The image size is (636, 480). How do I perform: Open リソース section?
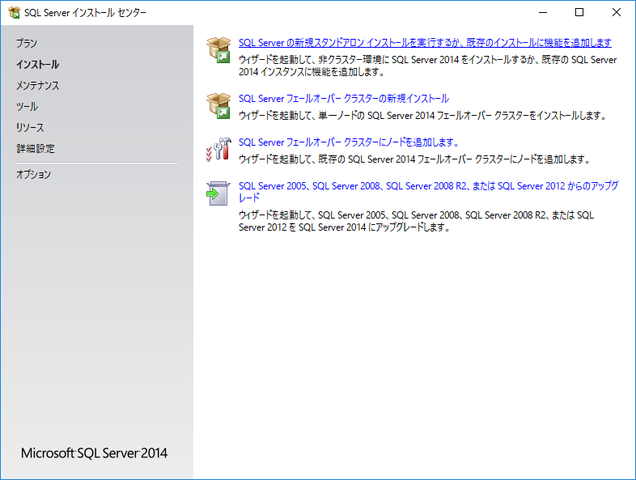30,128
